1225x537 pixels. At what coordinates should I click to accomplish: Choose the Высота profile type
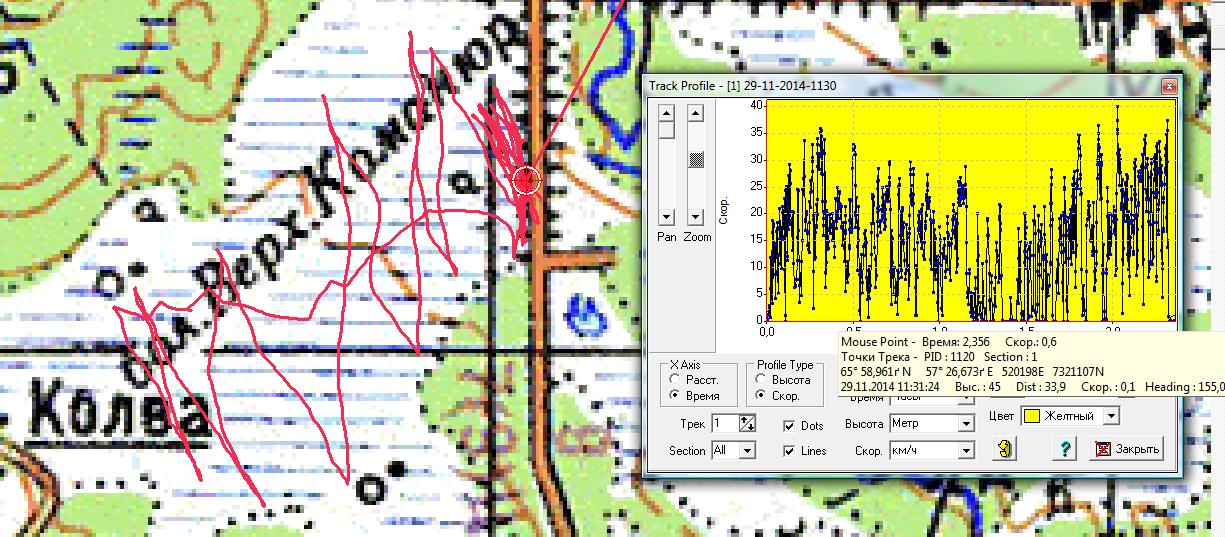[x=762, y=380]
